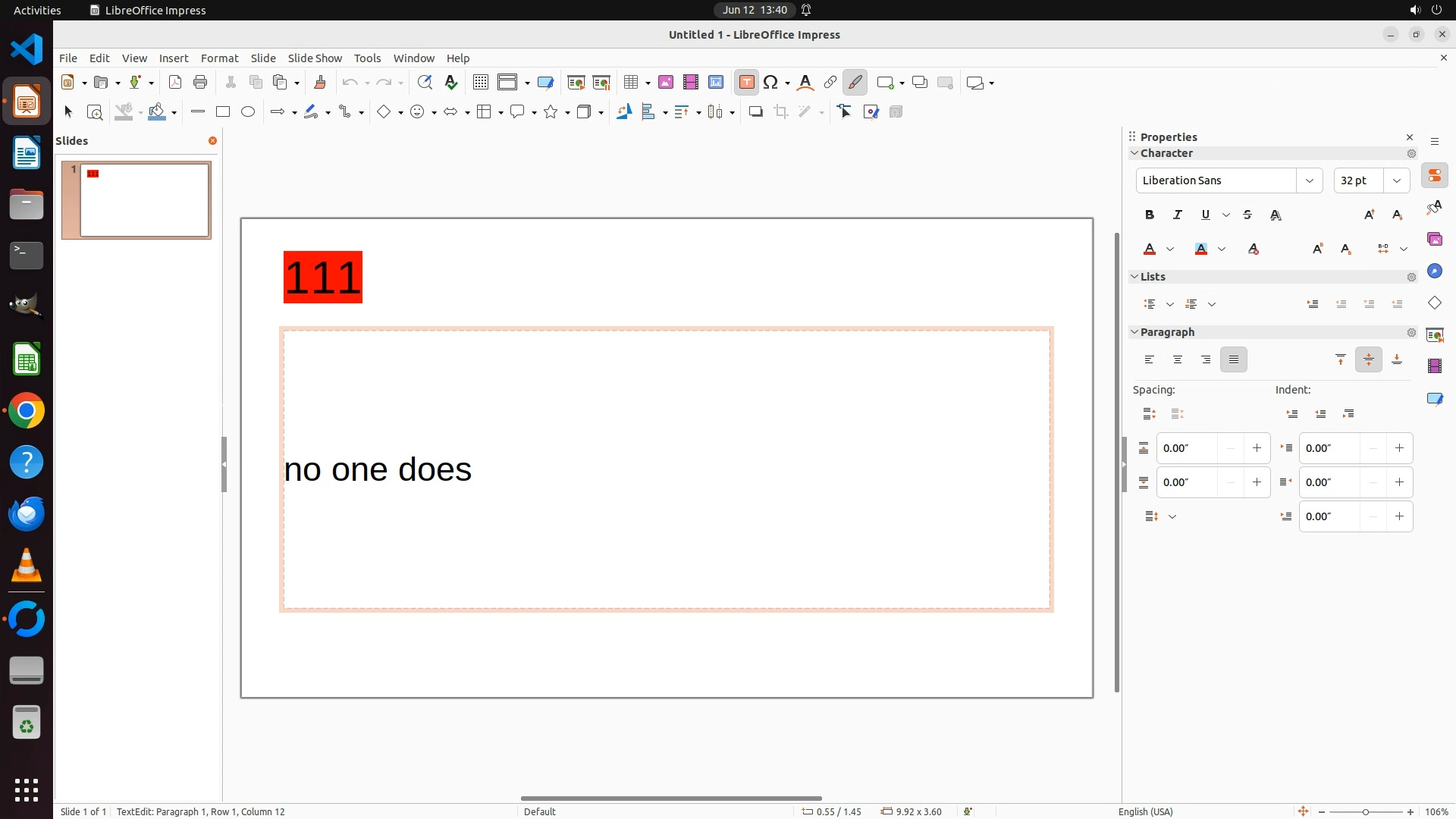Screen dimensions: 1456x819
Task: Click the Insert Special Character omega icon
Action: click(771, 83)
